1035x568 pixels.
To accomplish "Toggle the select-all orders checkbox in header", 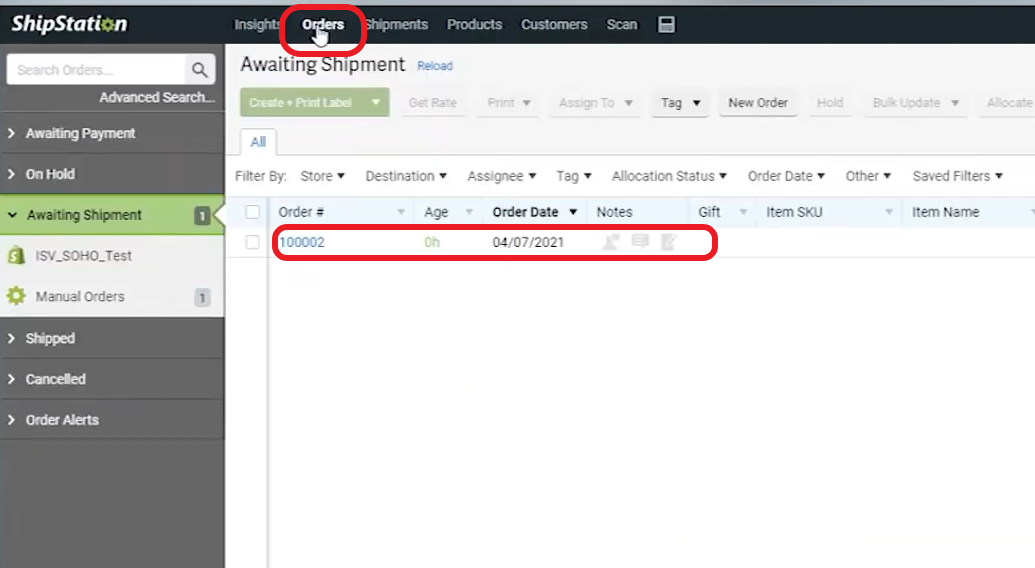I will 253,212.
